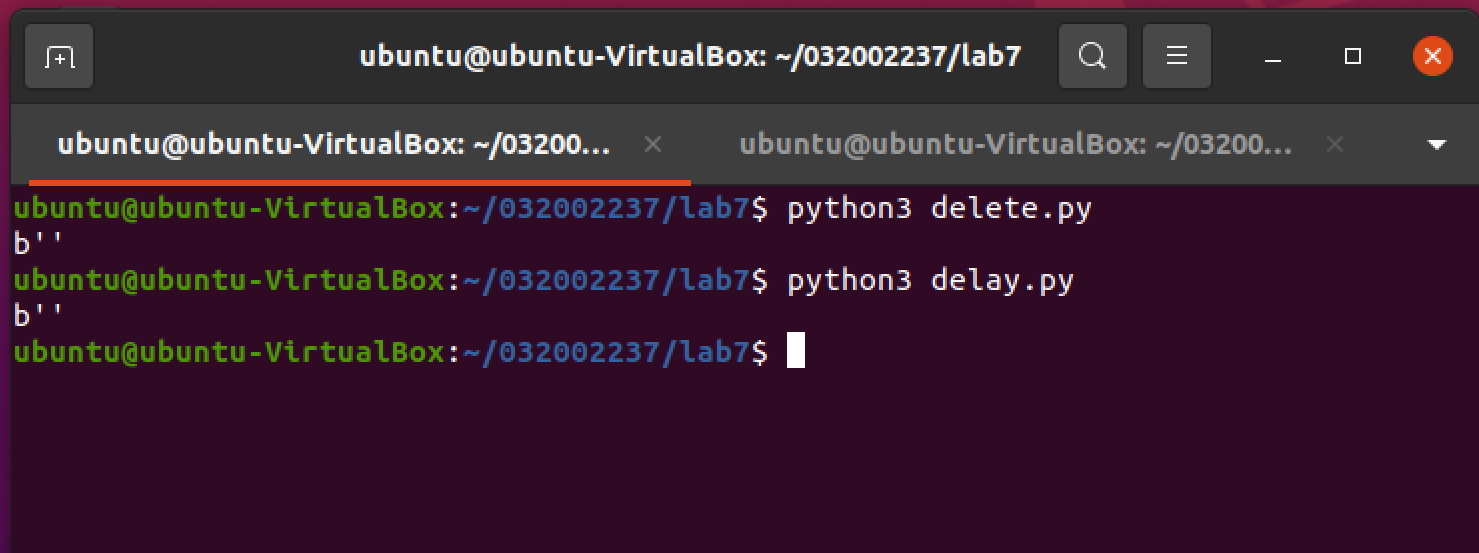Screen dimensions: 1479x553
Task: Click the empty terminal area below the prompt
Action: click(x=739, y=460)
